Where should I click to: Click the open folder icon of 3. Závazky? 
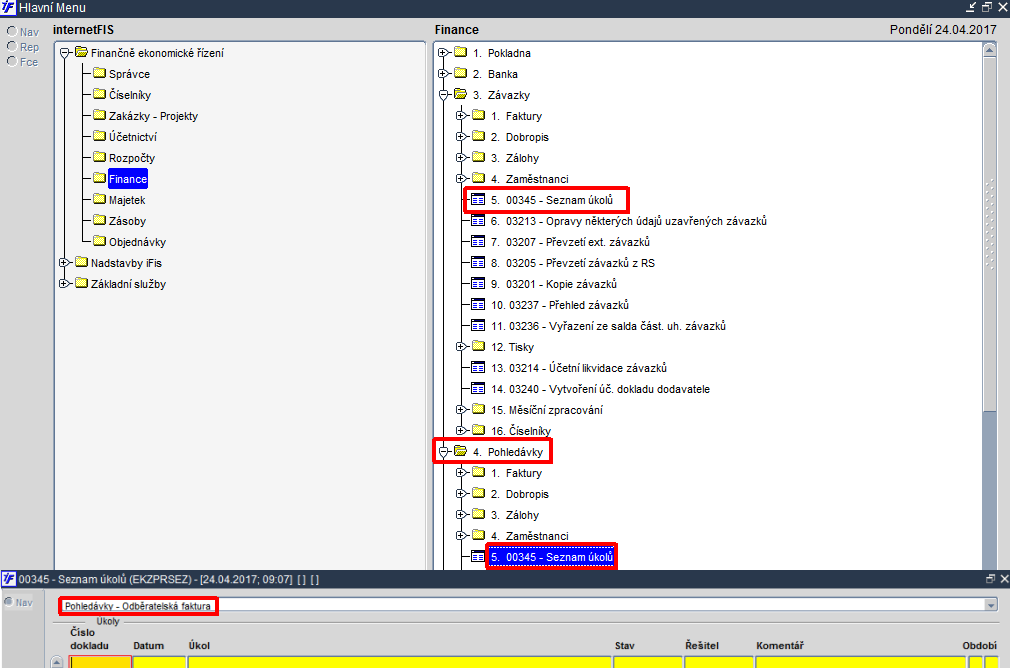click(x=461, y=94)
